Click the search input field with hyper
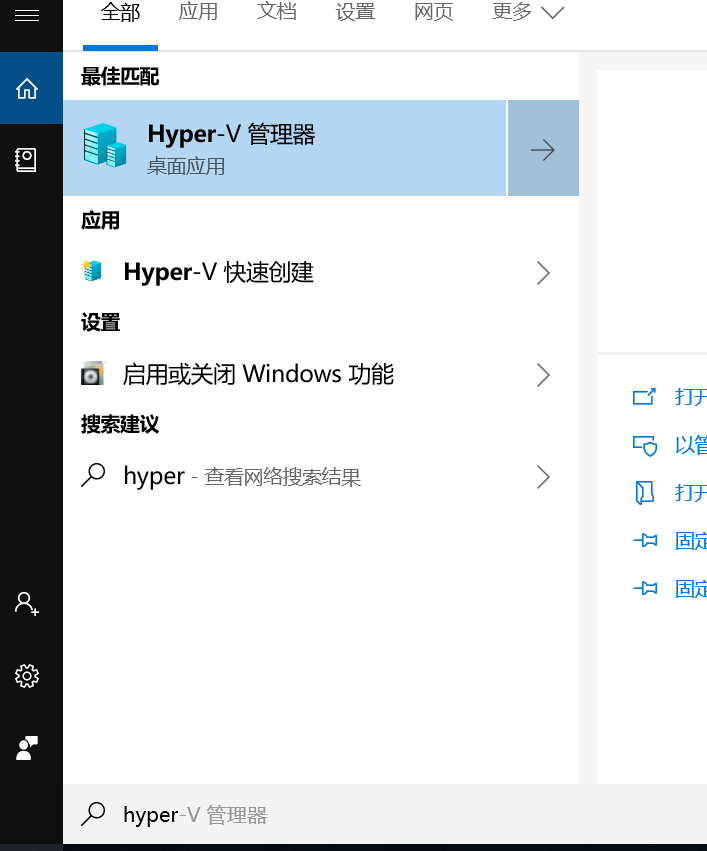This screenshot has height=851, width=707. coord(385,814)
